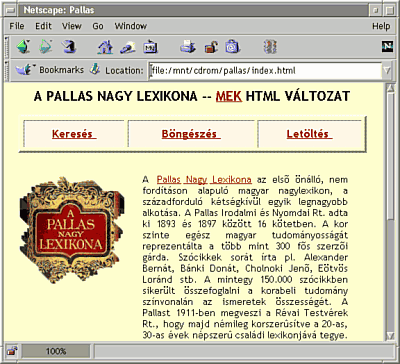Follow the Letöltés link
The image size is (400, 364).
coord(309,134)
